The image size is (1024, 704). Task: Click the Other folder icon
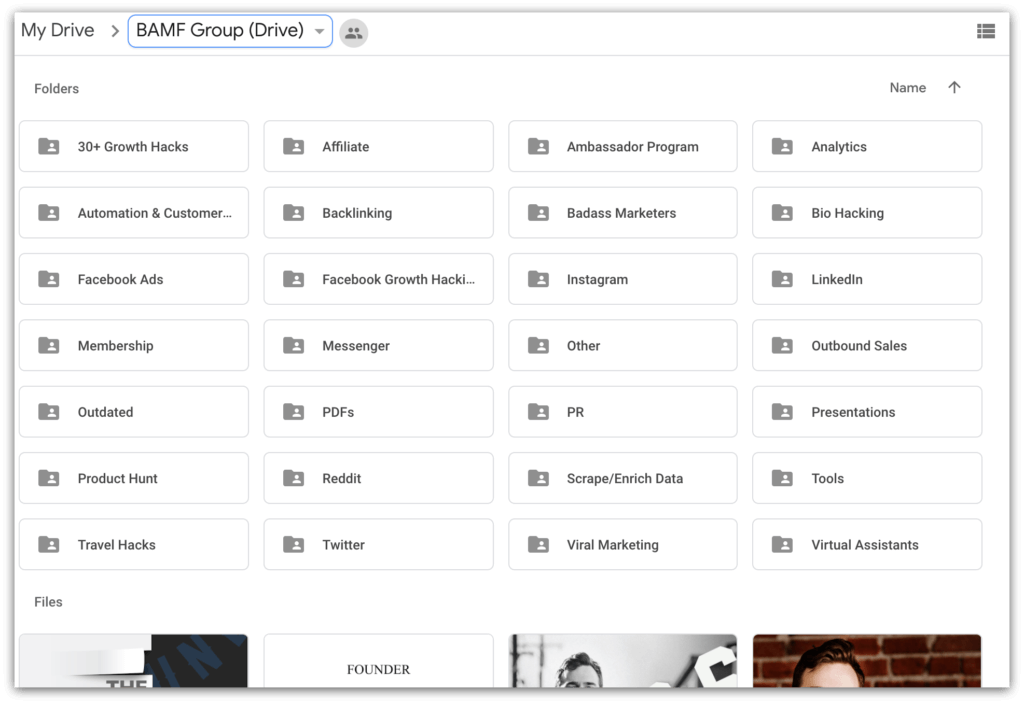click(x=538, y=345)
